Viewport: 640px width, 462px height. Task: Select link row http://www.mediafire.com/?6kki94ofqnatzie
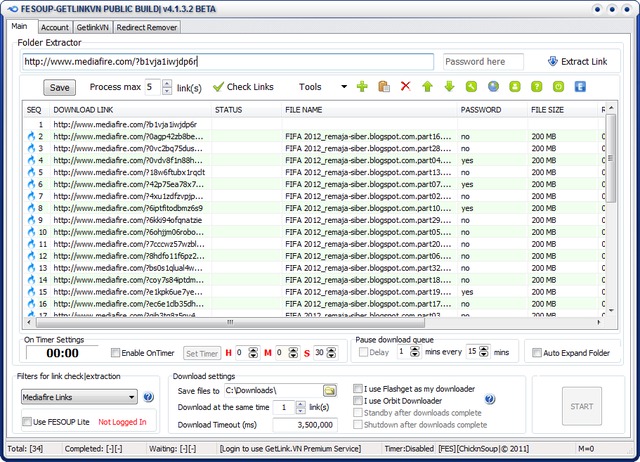pos(313,220)
